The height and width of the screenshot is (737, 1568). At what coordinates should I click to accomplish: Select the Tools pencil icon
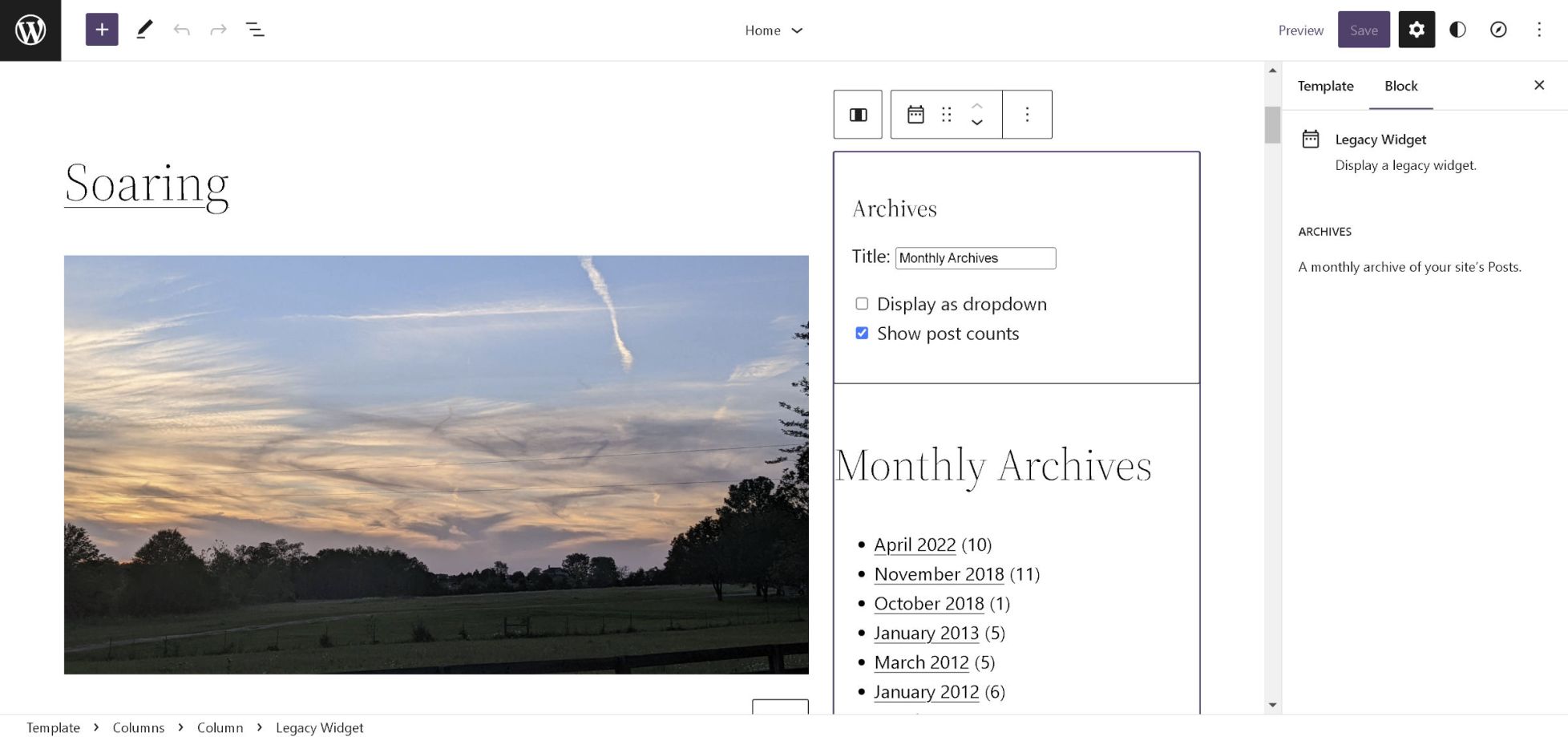(x=144, y=30)
